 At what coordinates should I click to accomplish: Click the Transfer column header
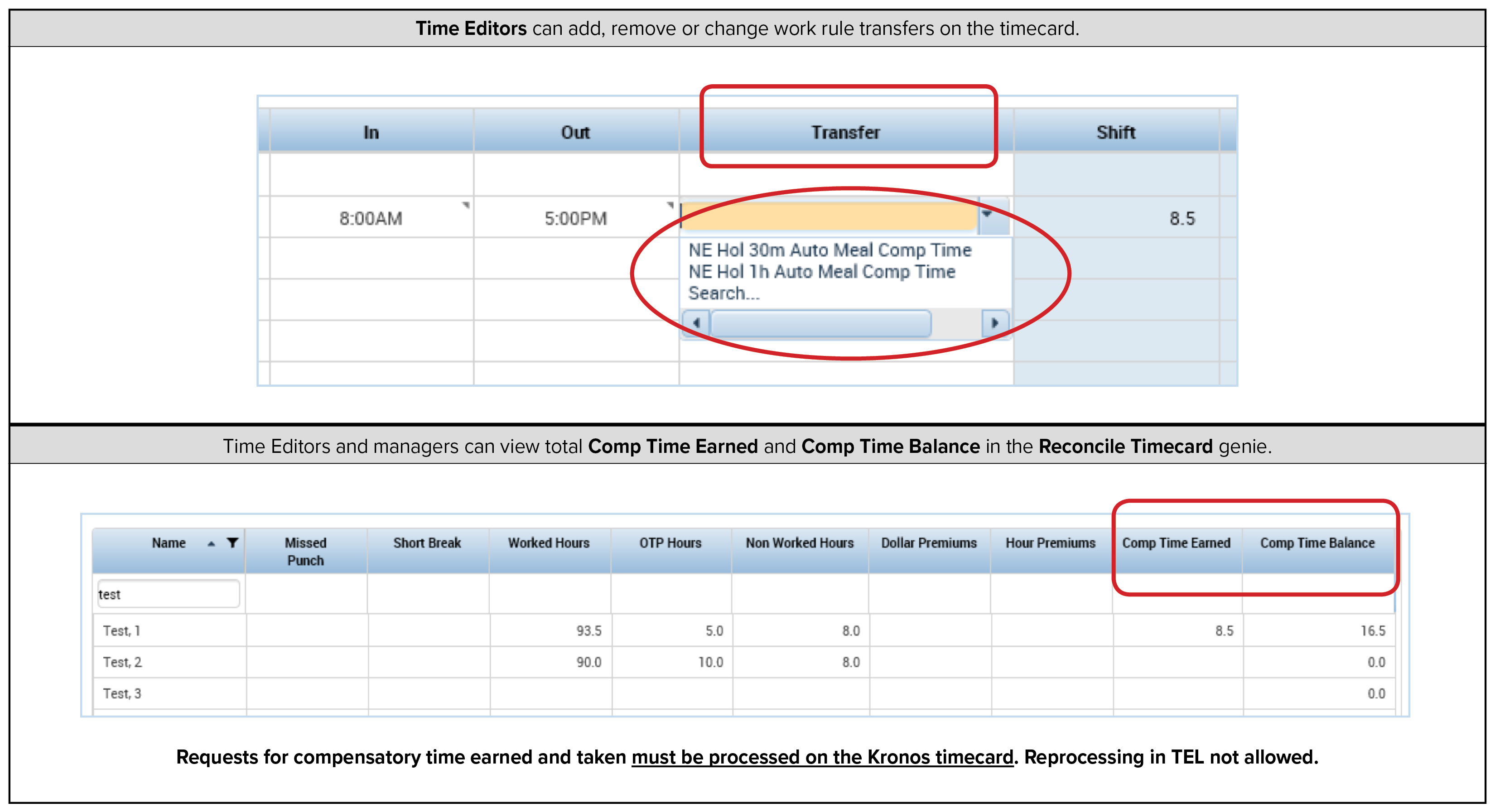(845, 132)
